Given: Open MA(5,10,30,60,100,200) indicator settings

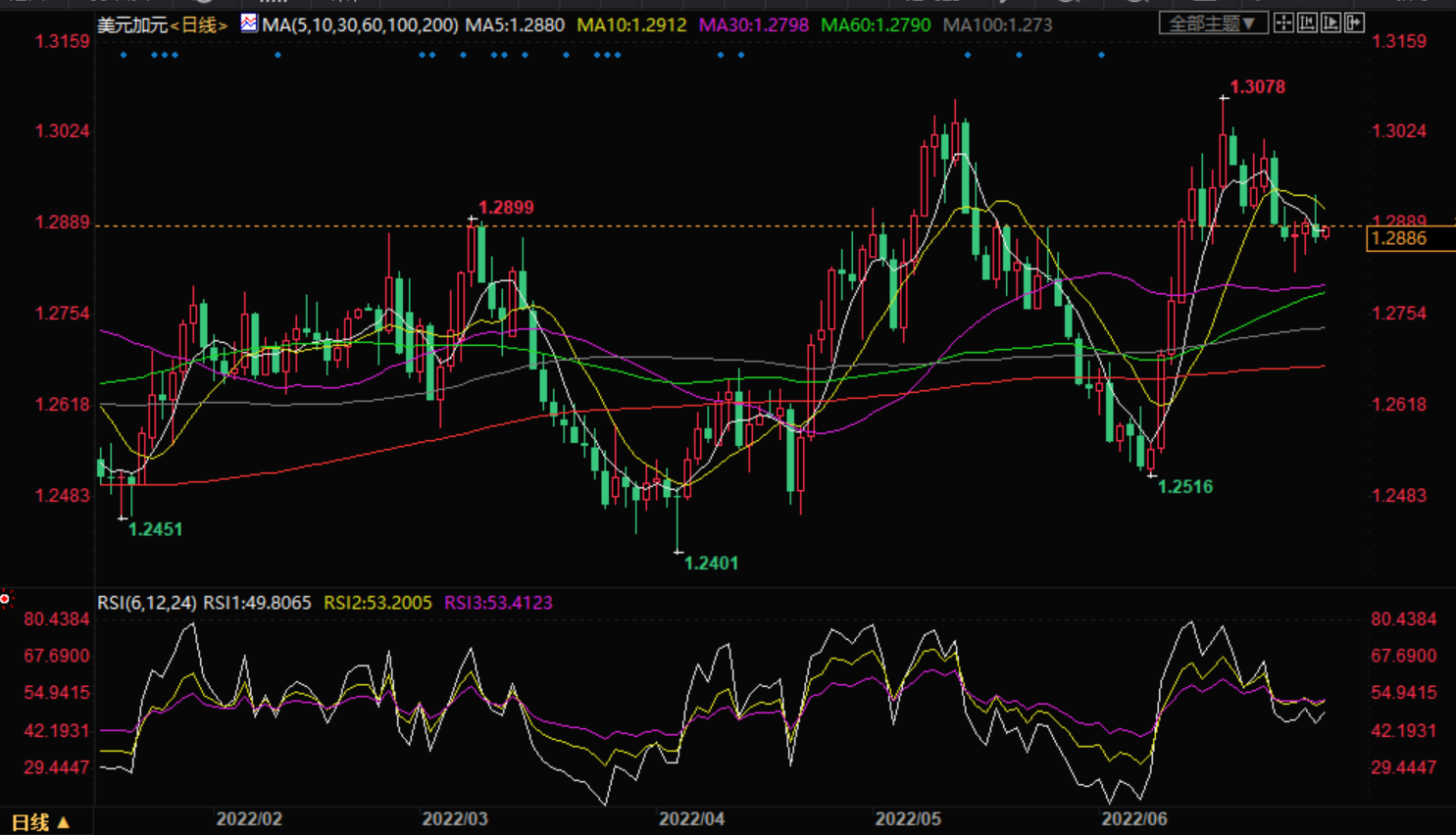Looking at the screenshot, I should [x=360, y=25].
